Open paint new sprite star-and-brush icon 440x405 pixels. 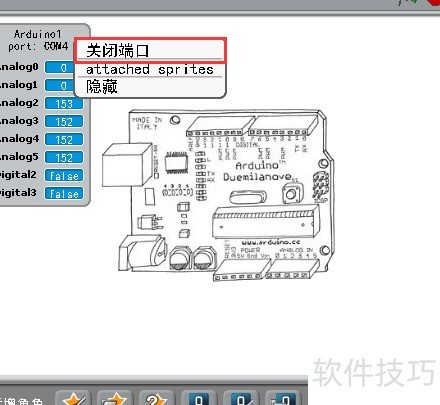point(73,398)
